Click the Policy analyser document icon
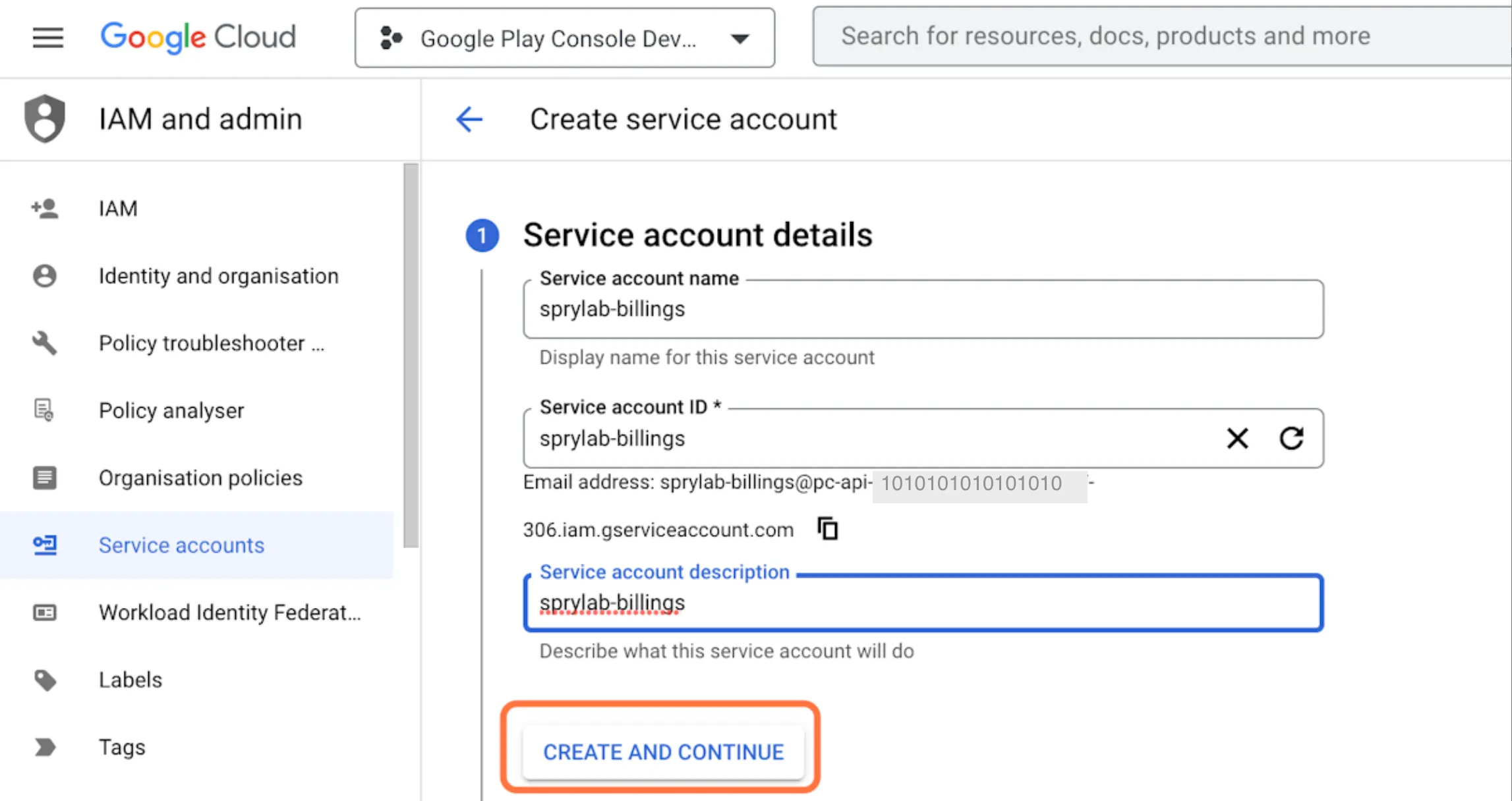 pos(44,410)
